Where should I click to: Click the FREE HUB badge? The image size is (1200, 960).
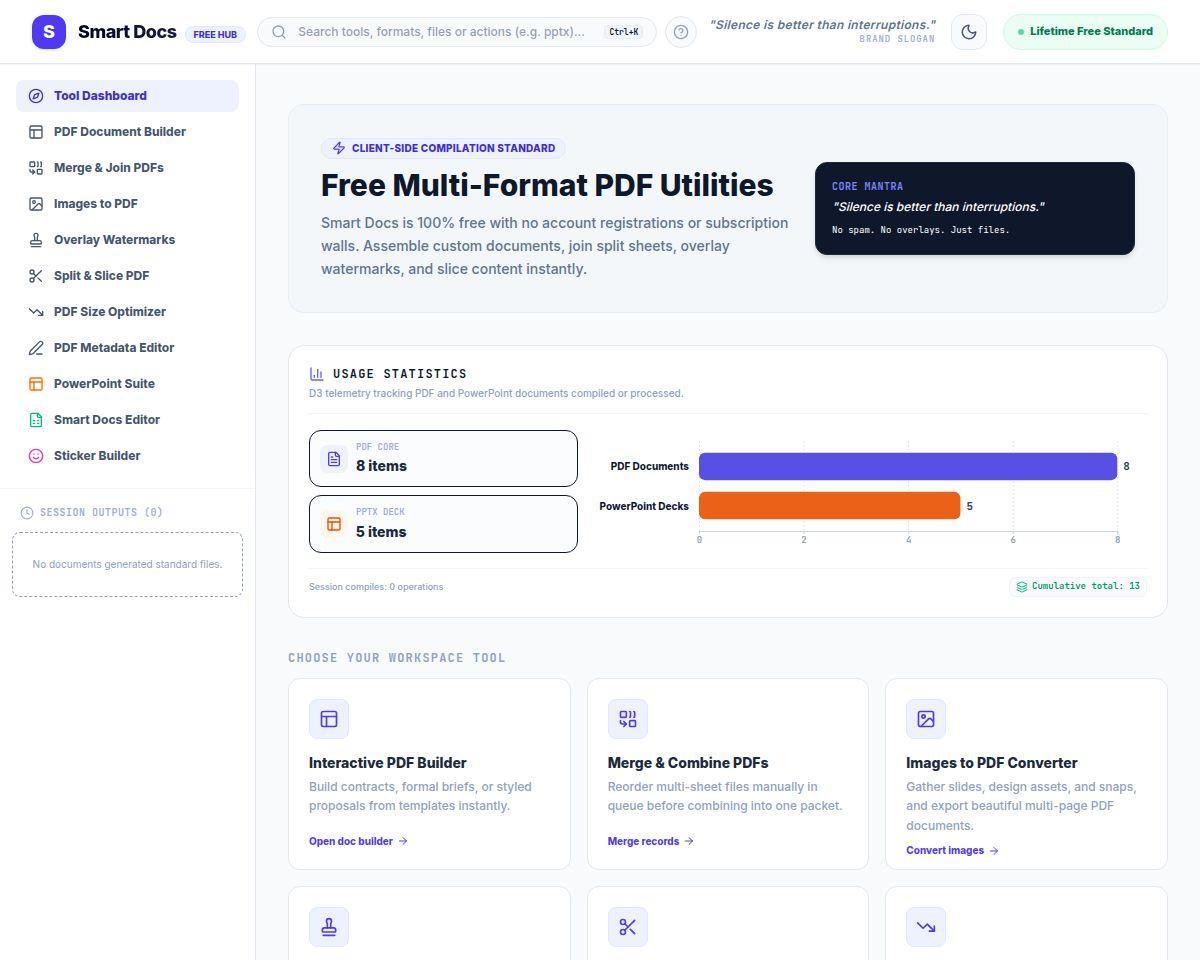[x=215, y=34]
